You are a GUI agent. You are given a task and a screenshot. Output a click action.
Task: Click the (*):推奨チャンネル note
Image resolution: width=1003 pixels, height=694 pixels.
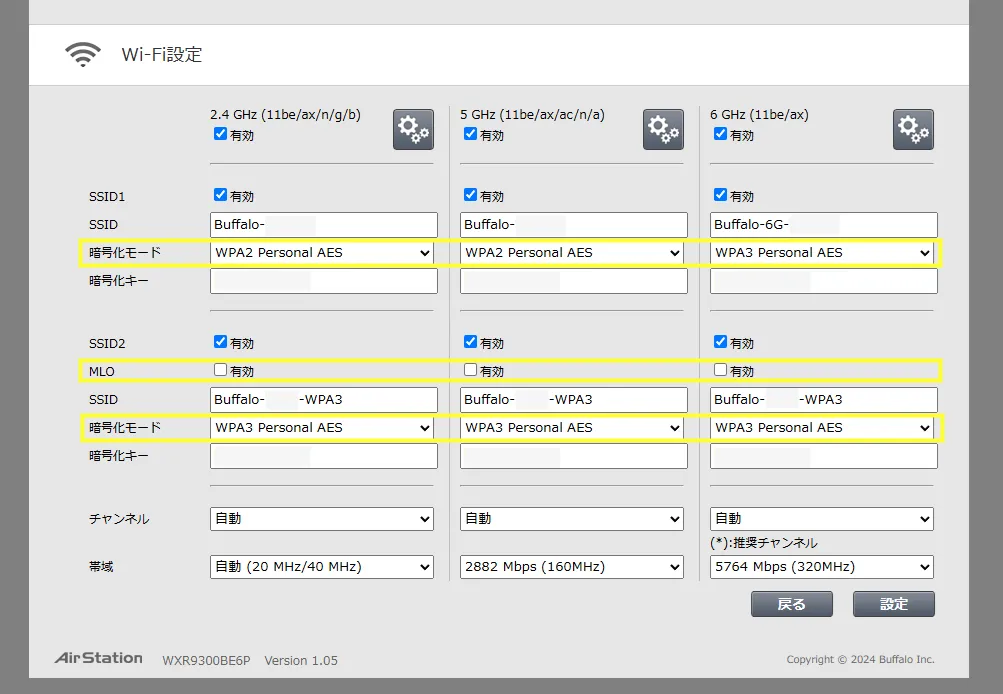pos(764,543)
